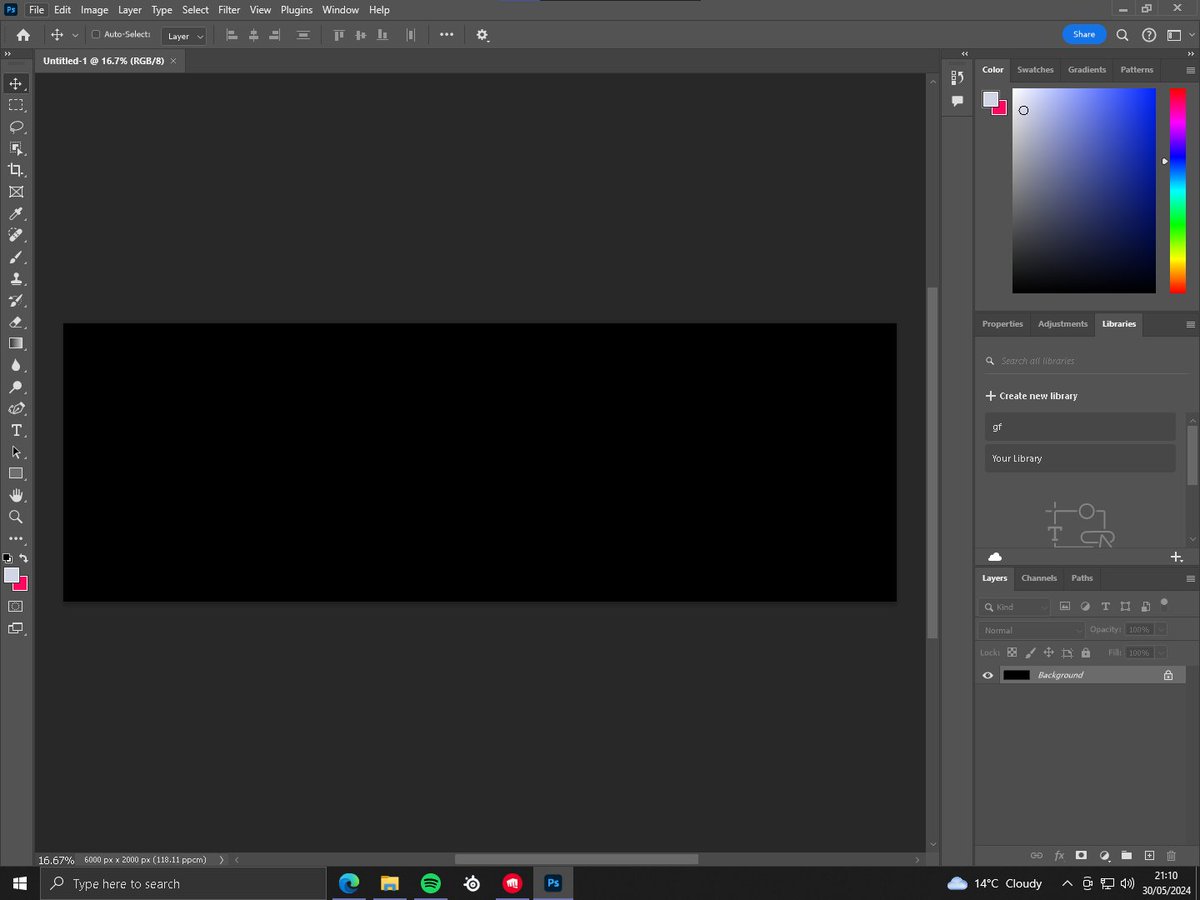Hide the Background layer with eye icon
The image size is (1200, 900).
(x=988, y=675)
